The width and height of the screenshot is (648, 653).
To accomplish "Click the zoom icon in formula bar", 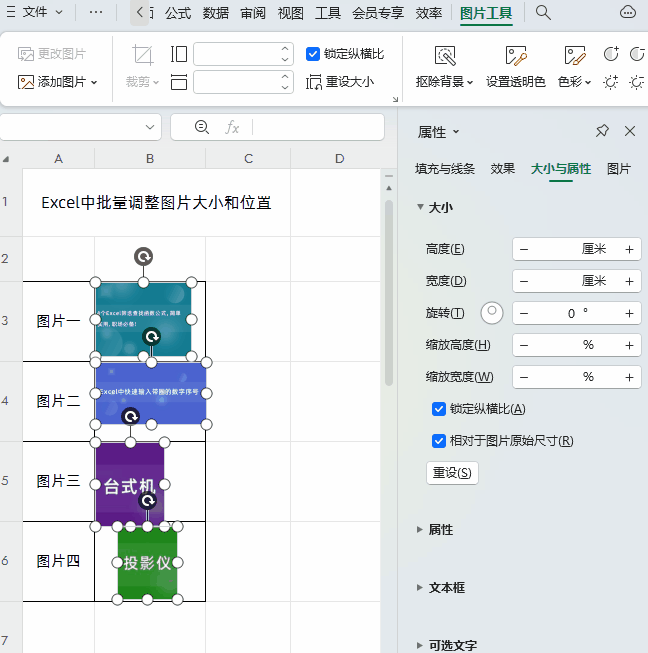I will coord(202,127).
